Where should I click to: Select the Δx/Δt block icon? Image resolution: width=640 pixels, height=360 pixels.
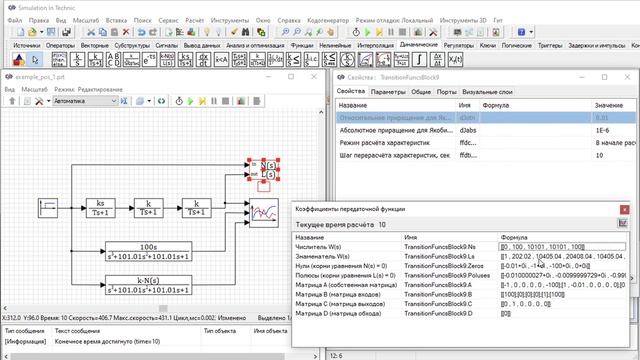[437, 60]
